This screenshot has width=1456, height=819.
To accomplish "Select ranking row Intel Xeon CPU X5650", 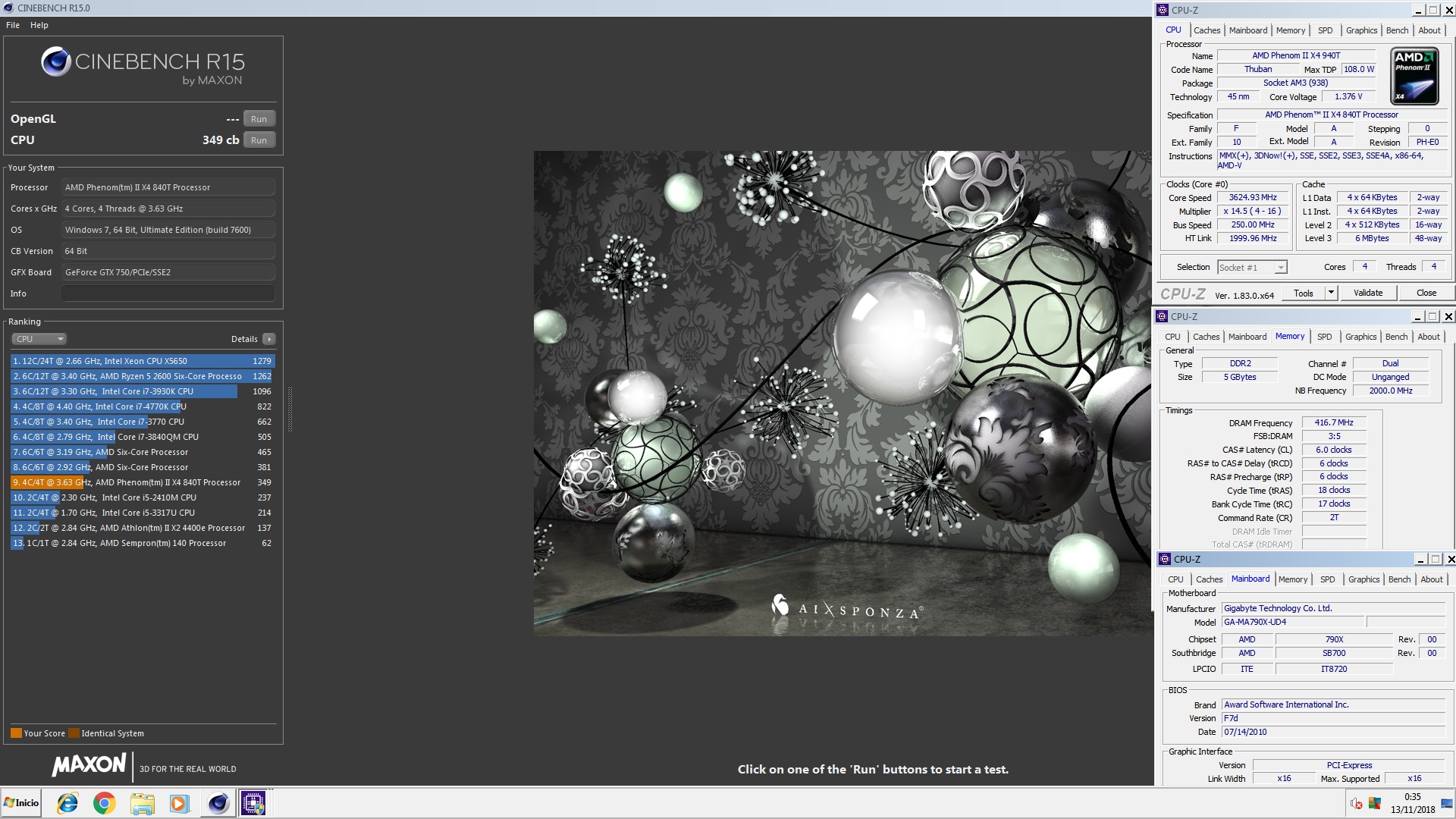I will [x=143, y=361].
